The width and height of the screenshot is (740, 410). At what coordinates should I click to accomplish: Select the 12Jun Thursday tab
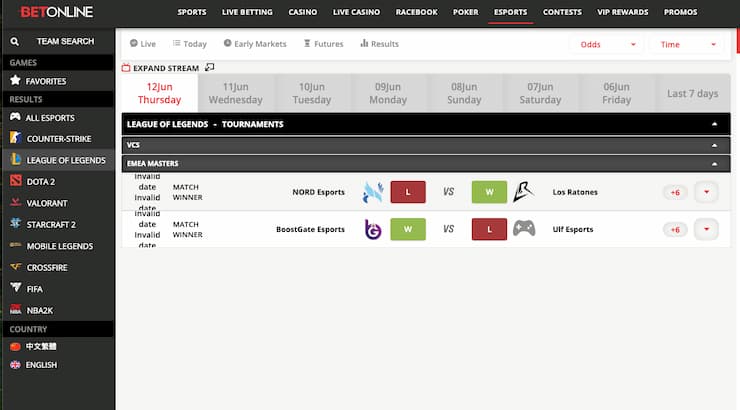[160, 93]
